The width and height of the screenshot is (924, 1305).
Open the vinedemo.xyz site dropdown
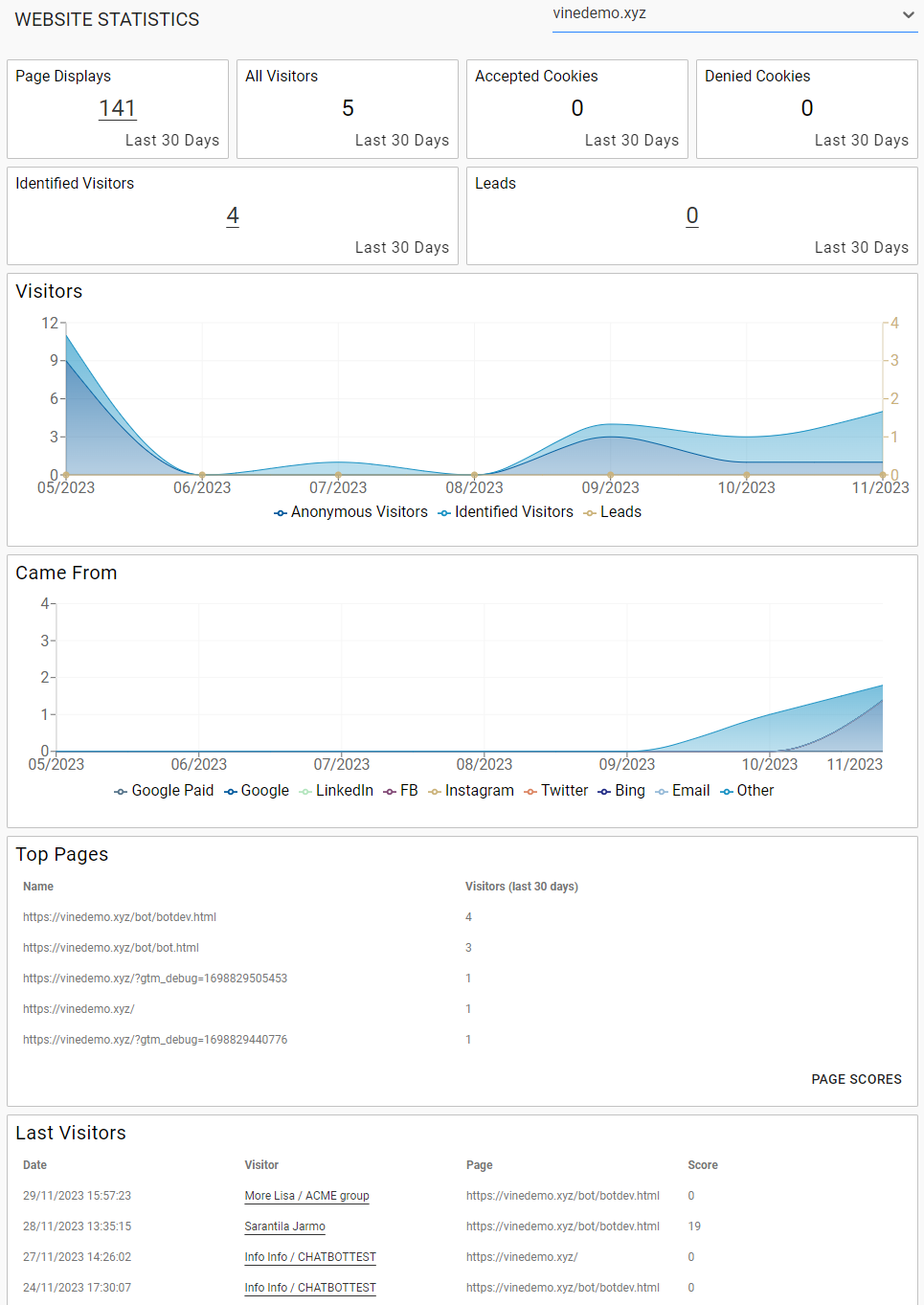click(x=733, y=14)
